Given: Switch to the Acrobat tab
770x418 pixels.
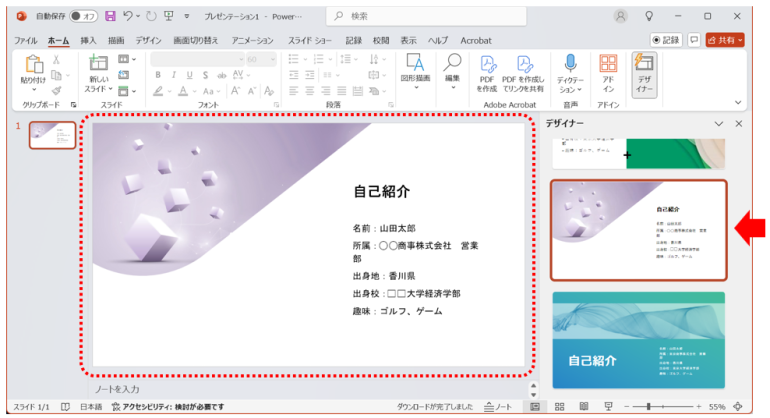Looking at the screenshot, I should point(476,40).
